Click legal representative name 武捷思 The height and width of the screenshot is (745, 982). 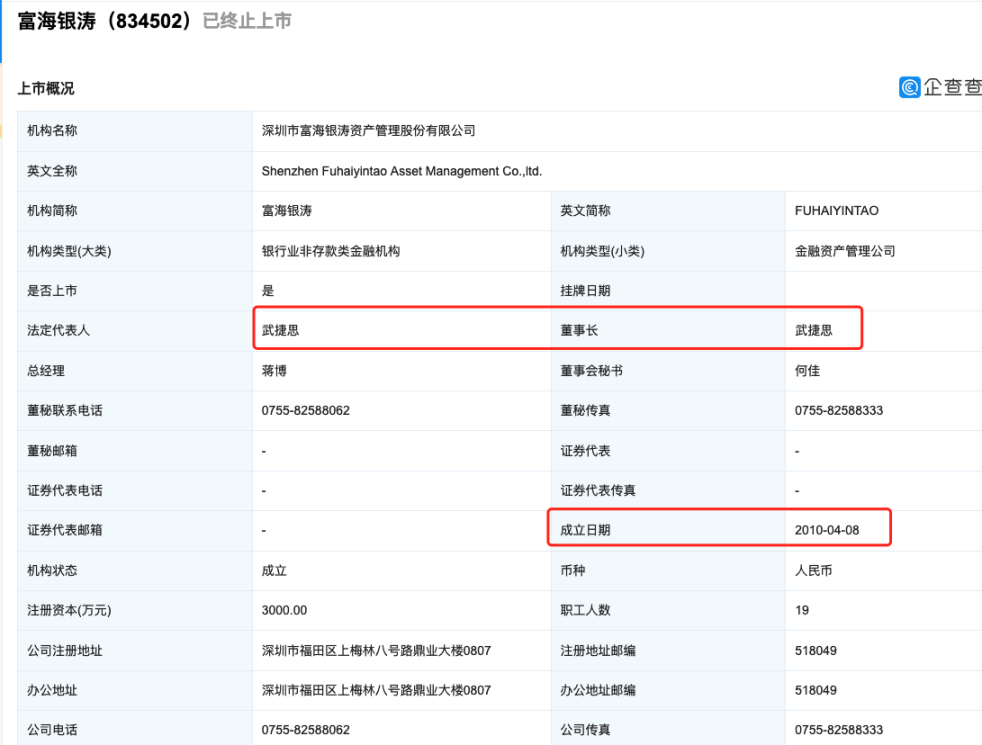click(281, 331)
